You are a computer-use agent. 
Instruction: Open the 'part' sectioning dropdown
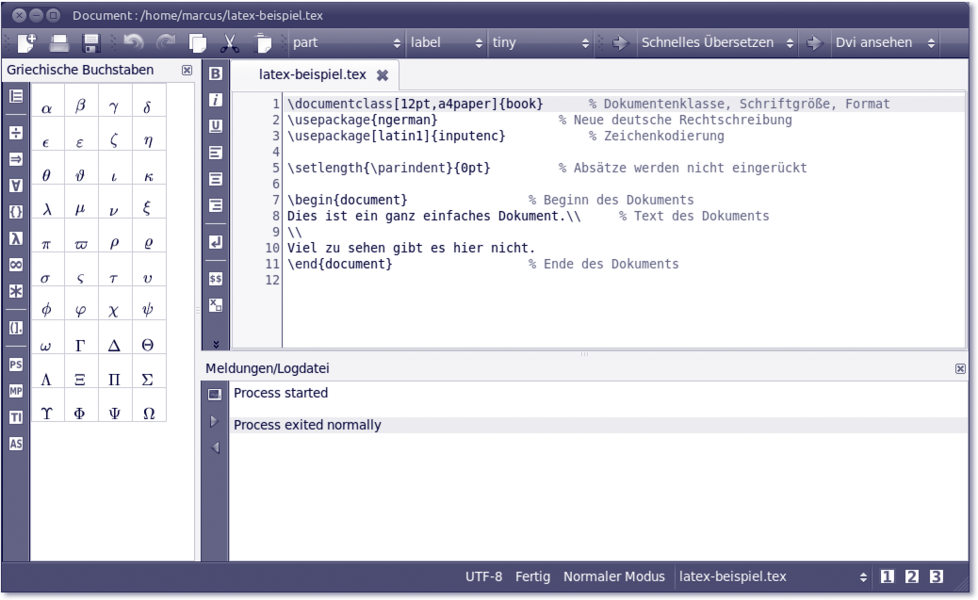coord(346,43)
